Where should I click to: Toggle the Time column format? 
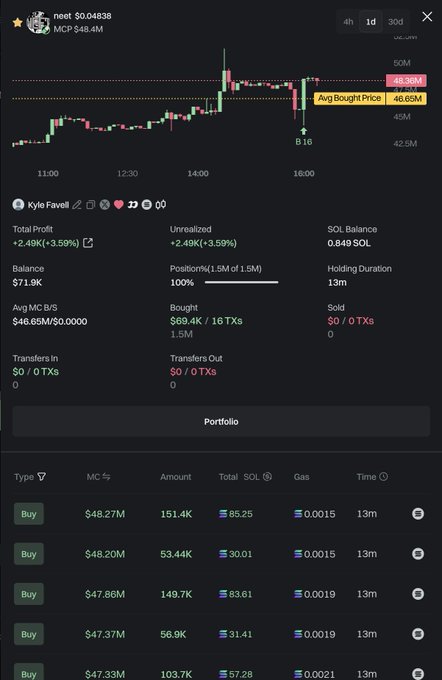click(x=383, y=477)
